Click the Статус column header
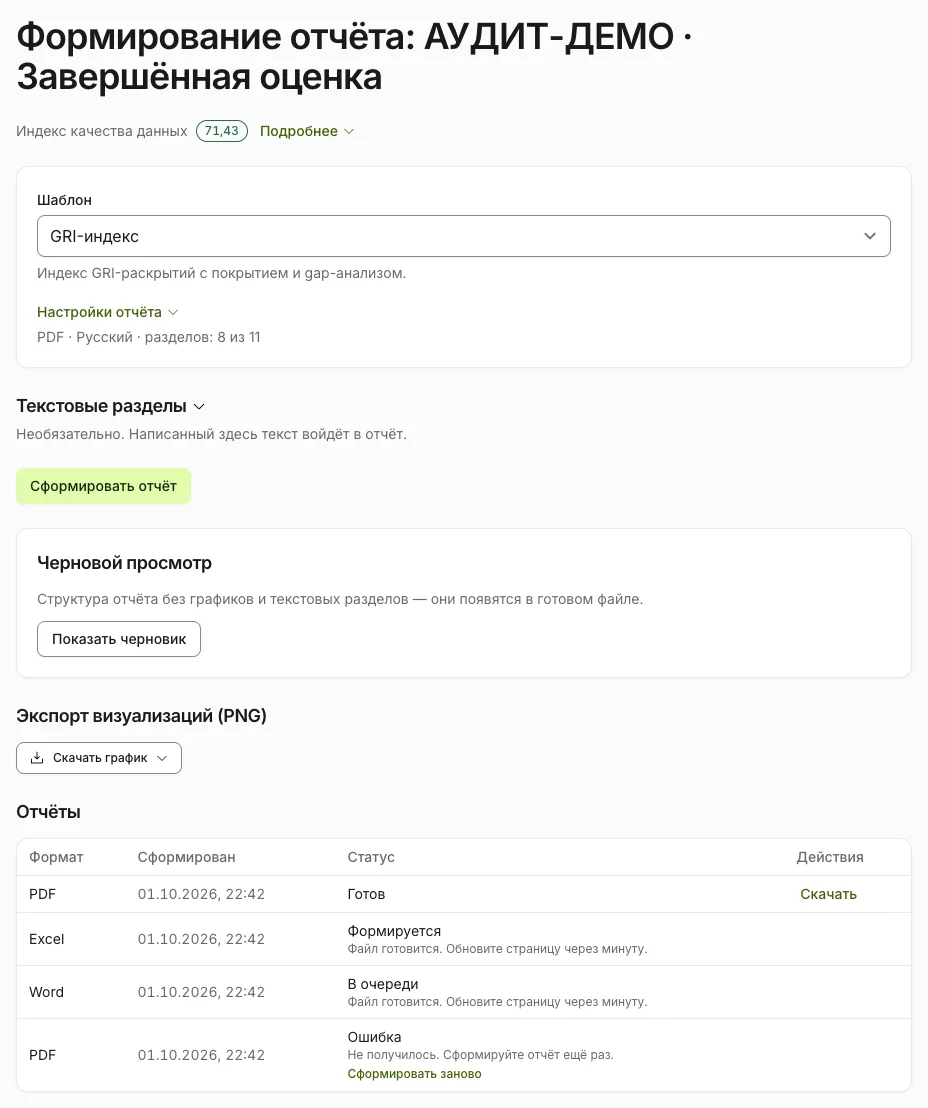The width and height of the screenshot is (928, 1108). 371,857
